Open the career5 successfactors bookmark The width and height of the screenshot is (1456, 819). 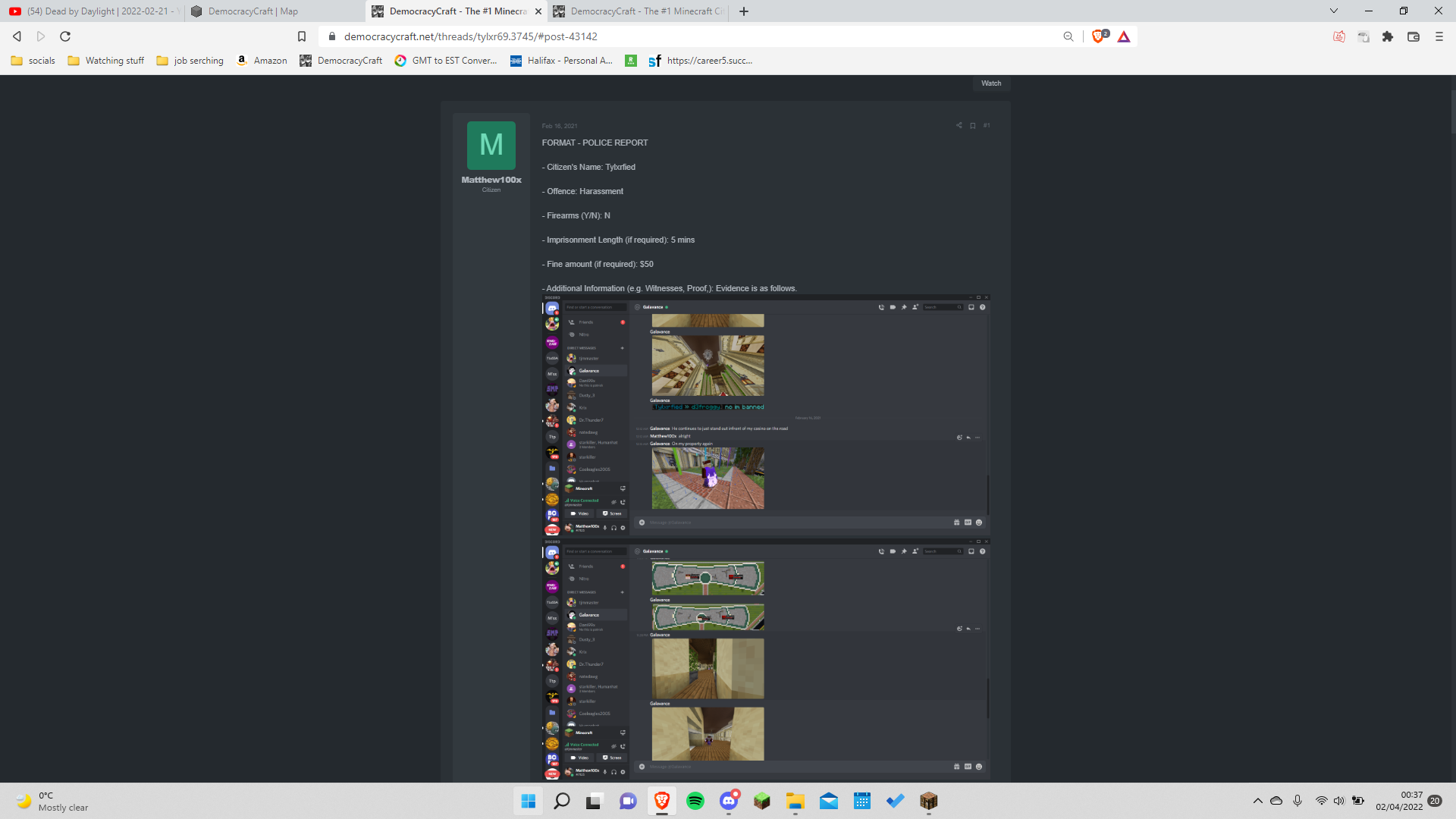point(701,61)
